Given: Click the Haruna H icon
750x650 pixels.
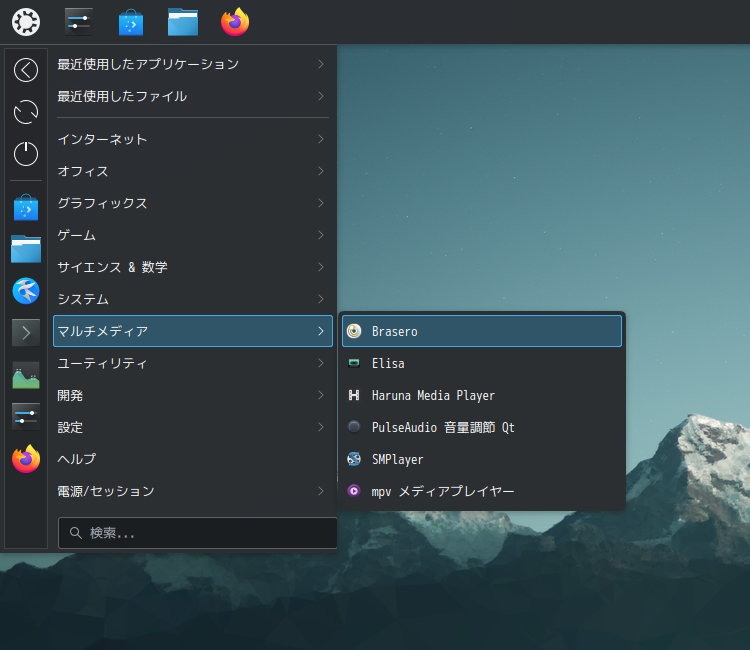Looking at the screenshot, I should coord(354,395).
